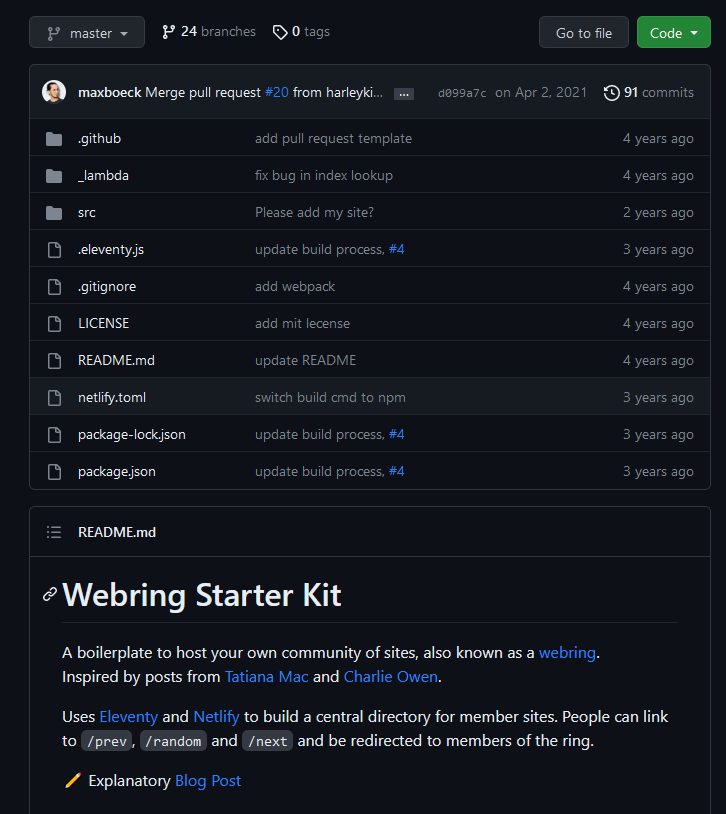Image resolution: width=726 pixels, height=814 pixels.
Task: Open the _lambda folder
Action: (103, 176)
